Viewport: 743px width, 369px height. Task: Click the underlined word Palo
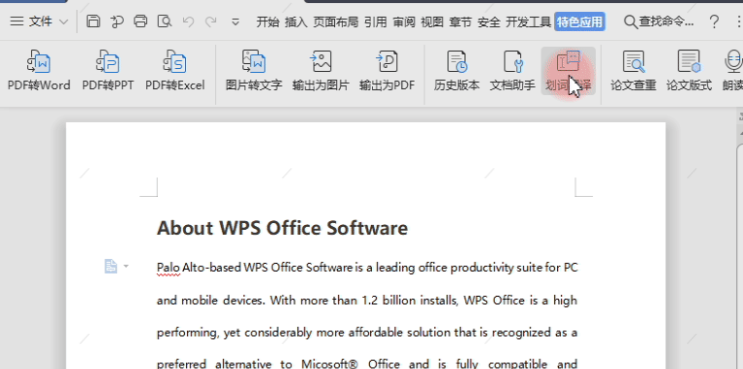pos(168,268)
